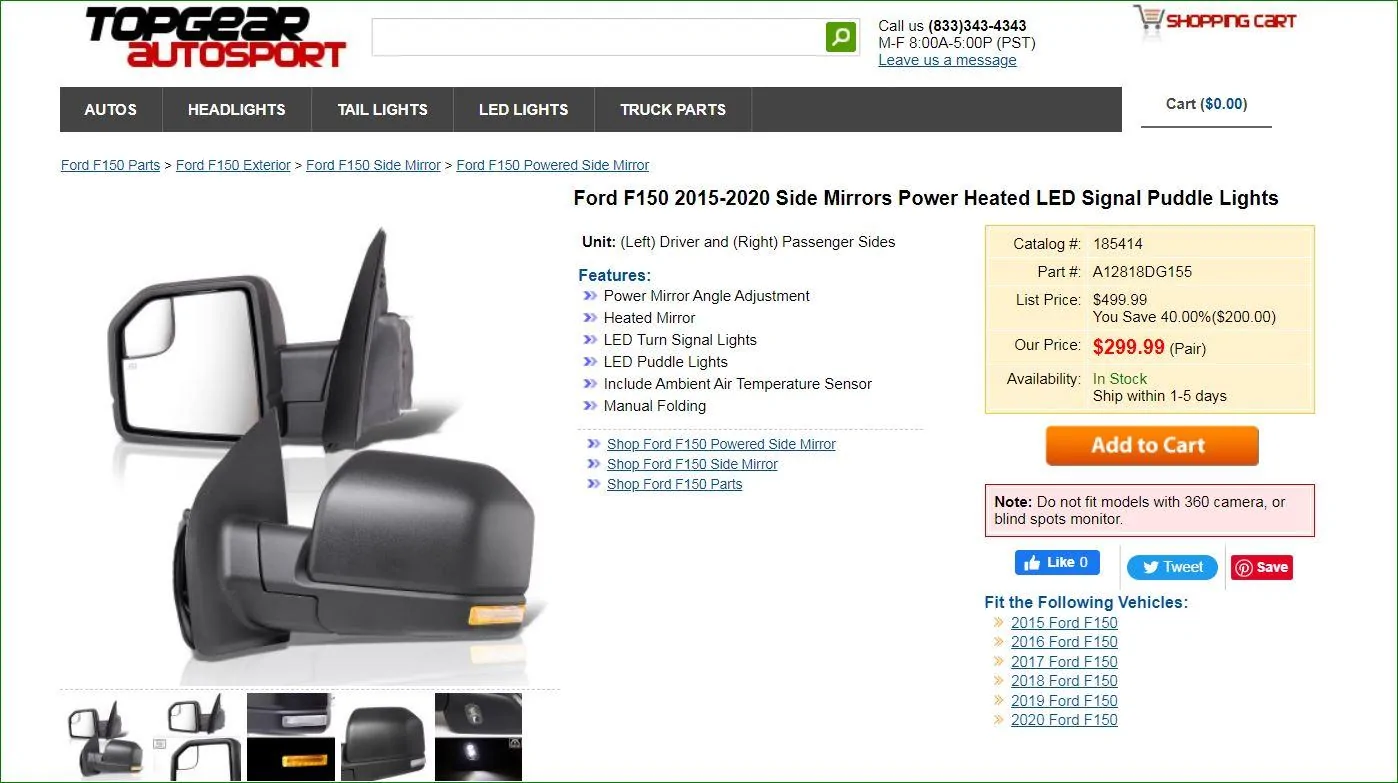Screen dimensions: 1398x783
Task: Open Shop Ford F150 Powered Side Mirror link
Action: click(721, 444)
